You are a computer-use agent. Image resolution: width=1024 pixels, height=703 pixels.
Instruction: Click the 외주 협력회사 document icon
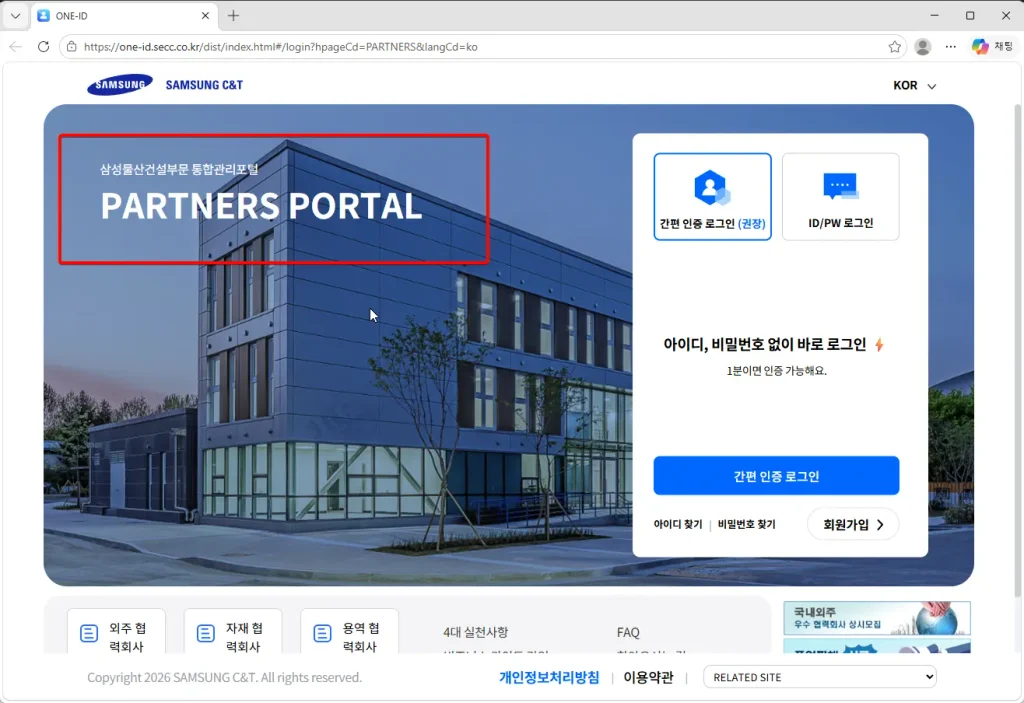pos(89,633)
